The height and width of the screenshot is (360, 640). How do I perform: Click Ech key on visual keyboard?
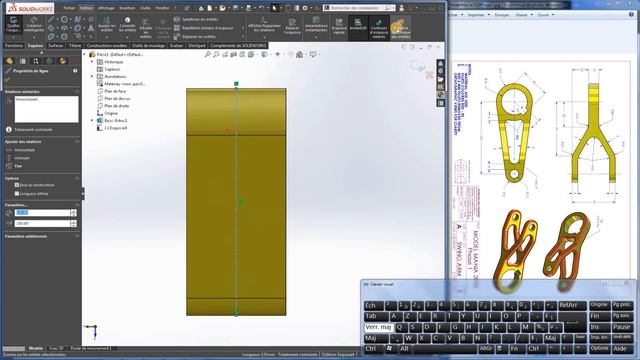pyautogui.click(x=373, y=305)
